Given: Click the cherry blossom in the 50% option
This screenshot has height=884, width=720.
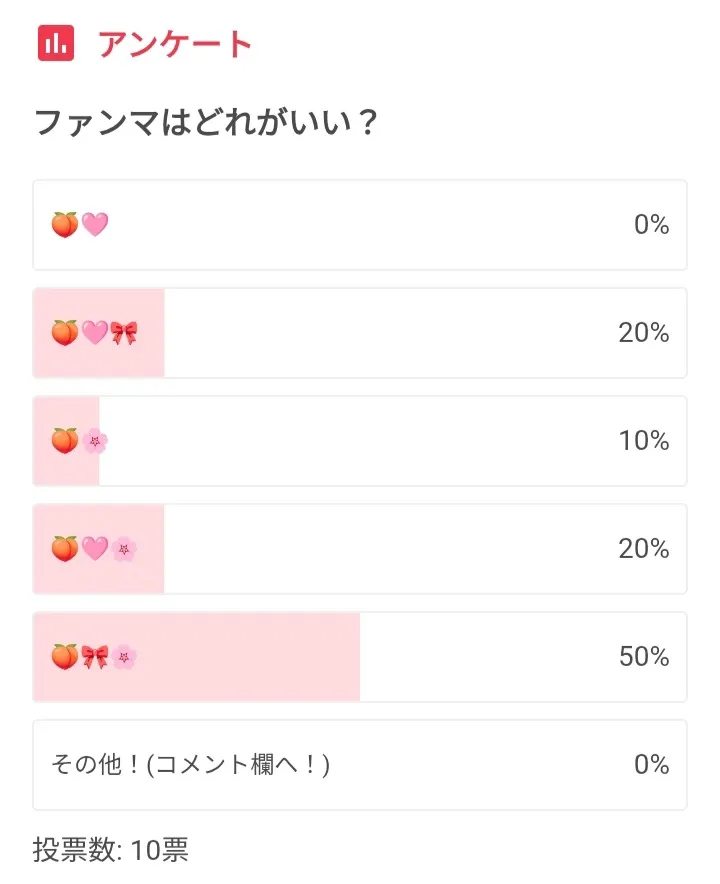Looking at the screenshot, I should click(124, 657).
